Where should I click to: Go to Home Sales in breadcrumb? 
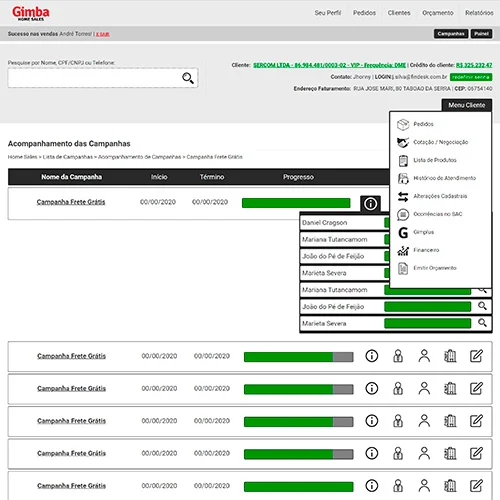click(x=22, y=157)
